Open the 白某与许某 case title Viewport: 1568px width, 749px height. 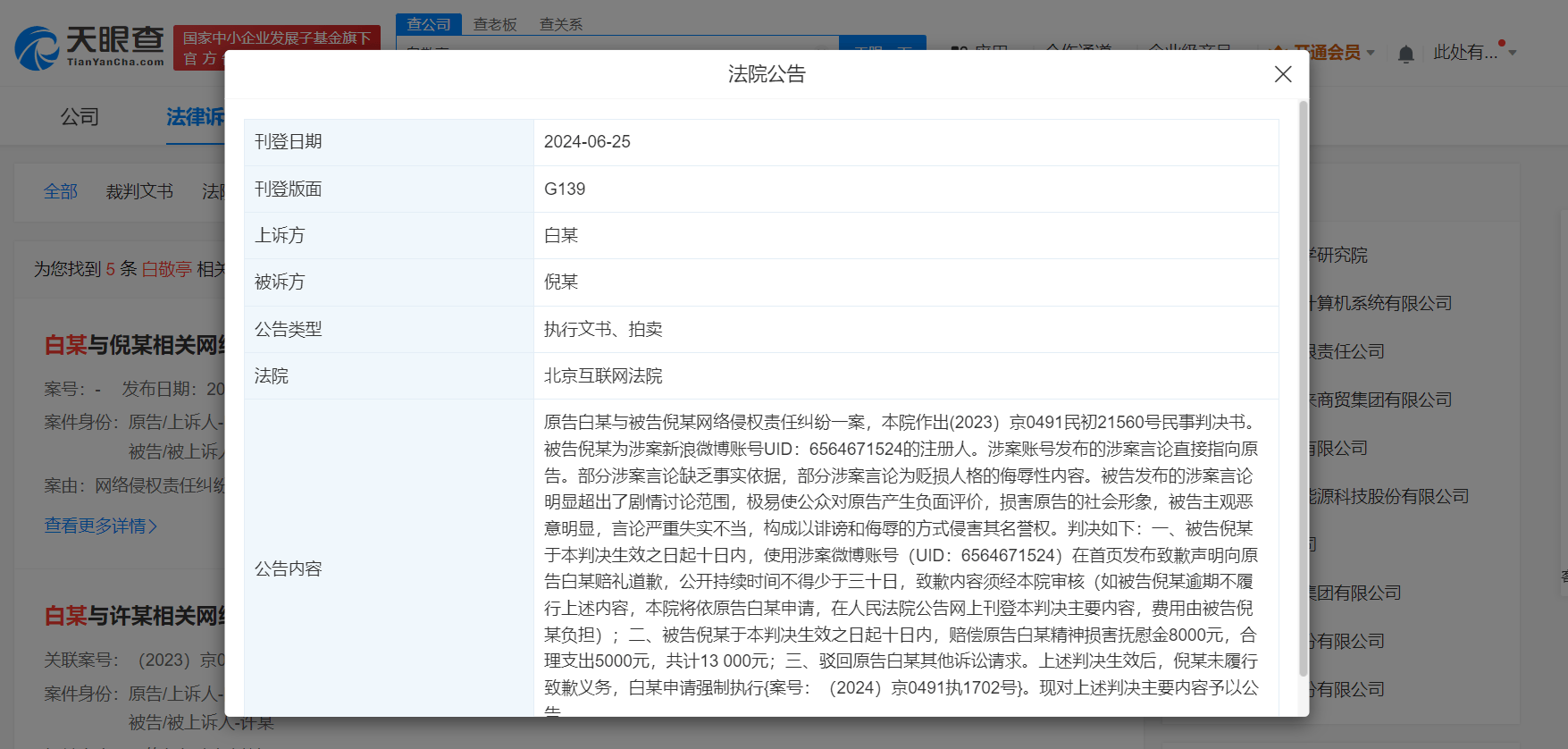tap(134, 616)
